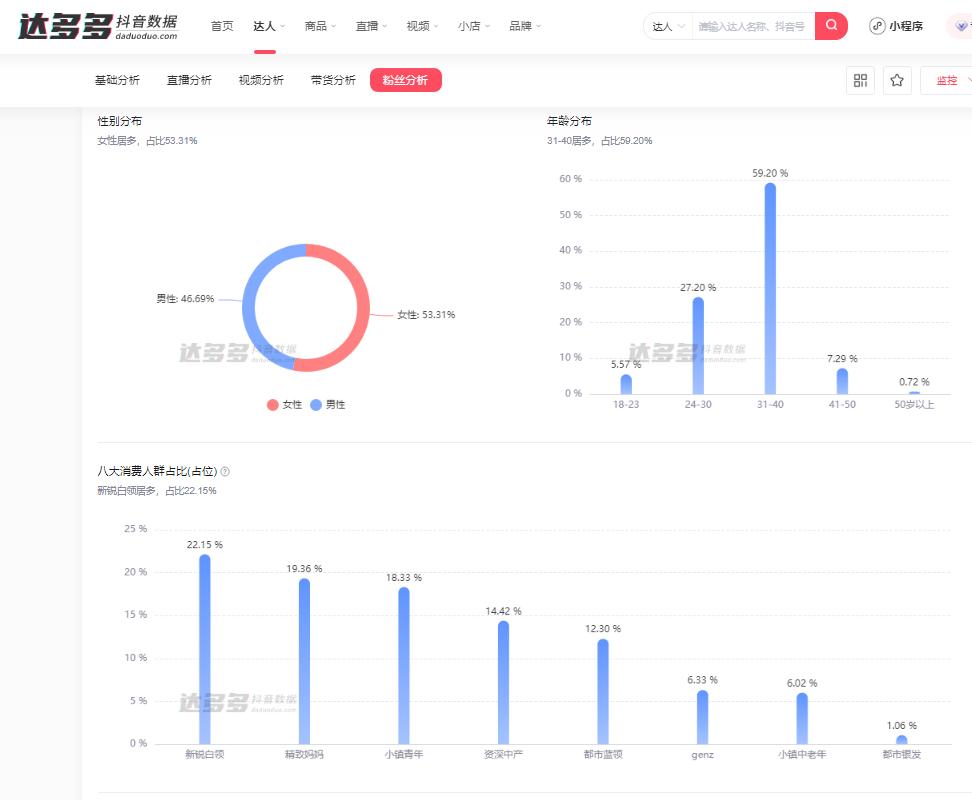Screen dimensions: 972x800
Task: Click the 监控 button
Action: click(x=948, y=80)
